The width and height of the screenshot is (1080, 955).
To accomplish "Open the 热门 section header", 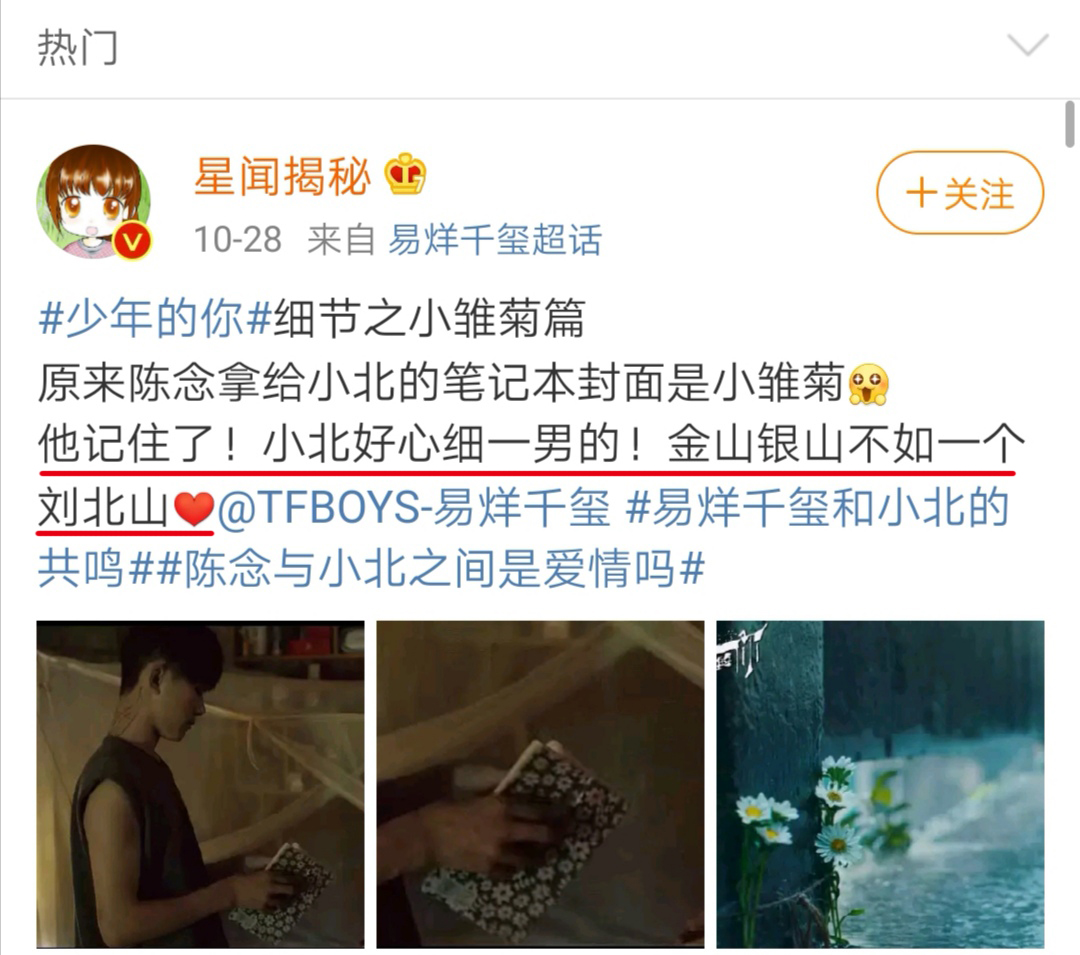I will [77, 47].
